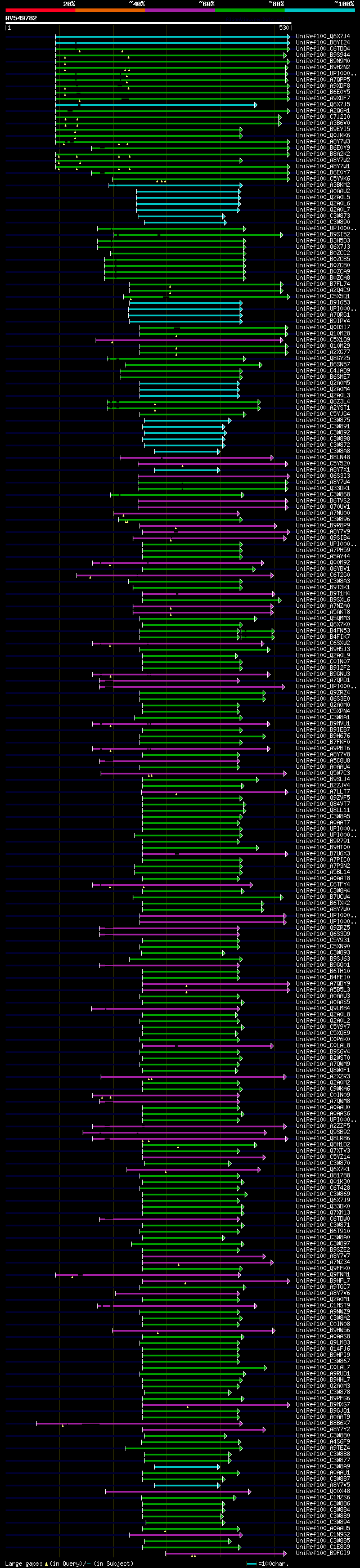
Task: Select the UniRef100_C1MZS6 label
Action: click(323, 1498)
